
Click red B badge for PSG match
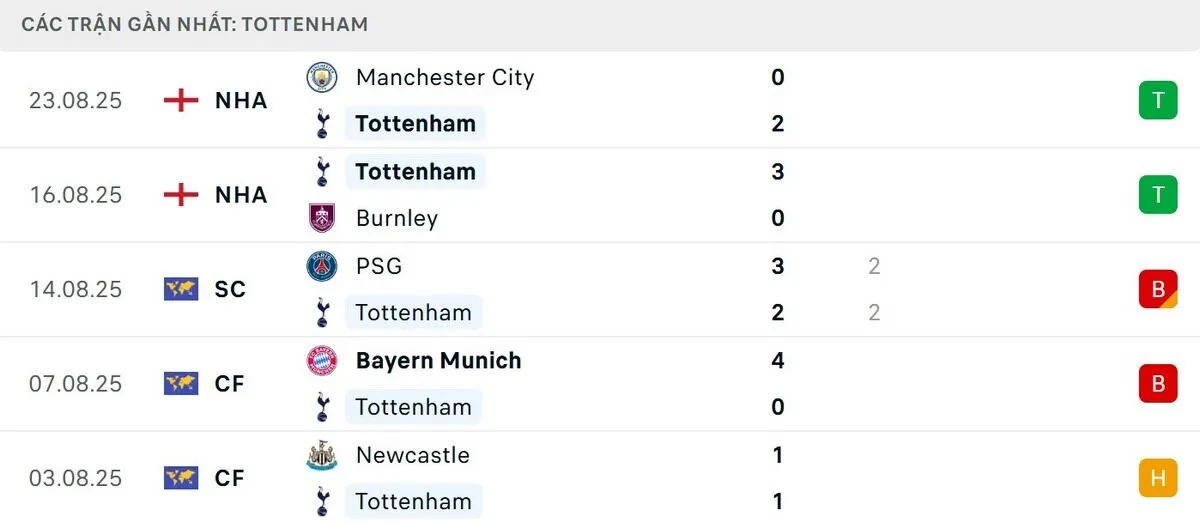[x=1157, y=289]
